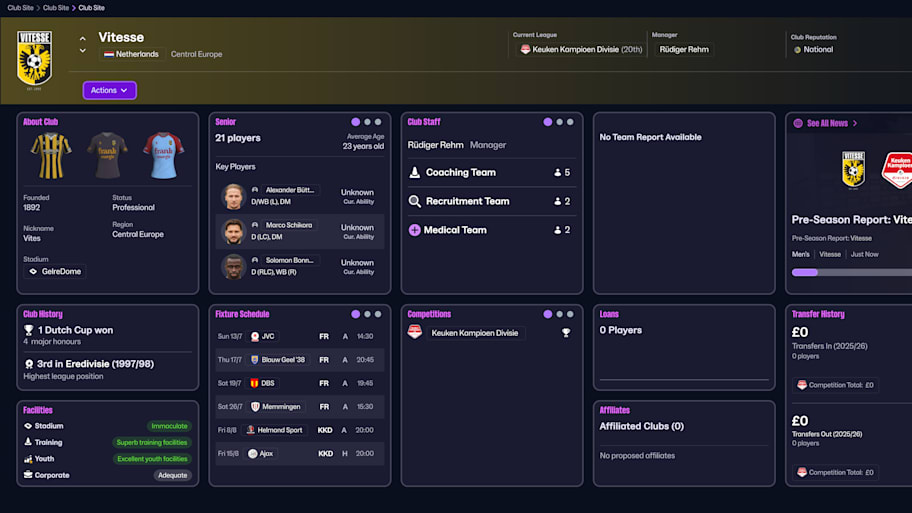This screenshot has height=513, width=912.
Task: Click the highest league position medal icon
Action: (x=29, y=364)
